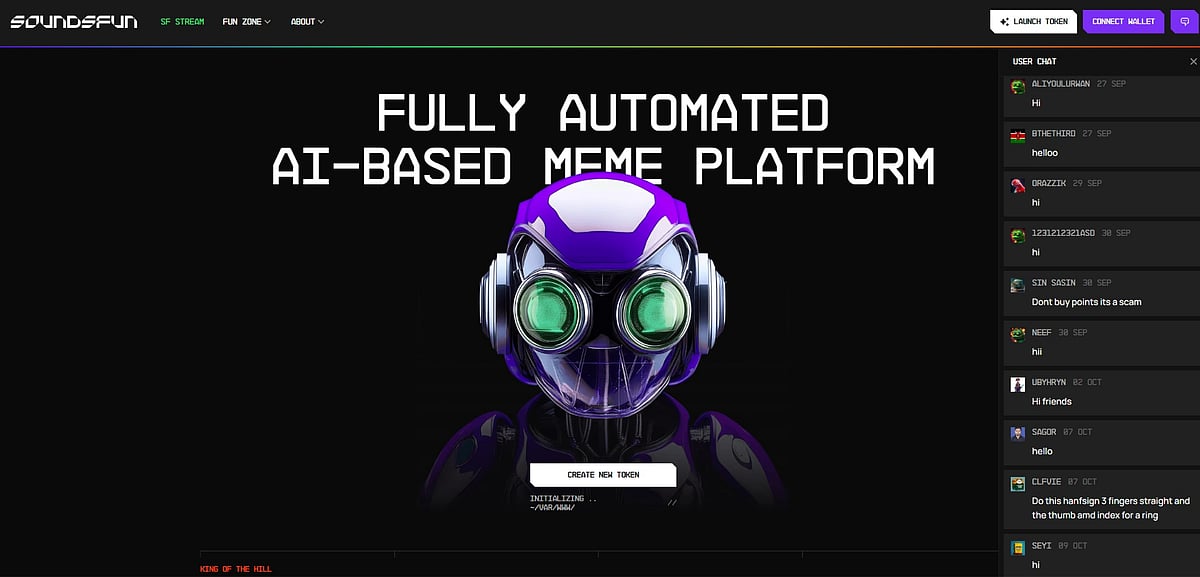Click SAGOR's avatar thumbnail
The width and height of the screenshot is (1200, 577).
click(x=1017, y=434)
